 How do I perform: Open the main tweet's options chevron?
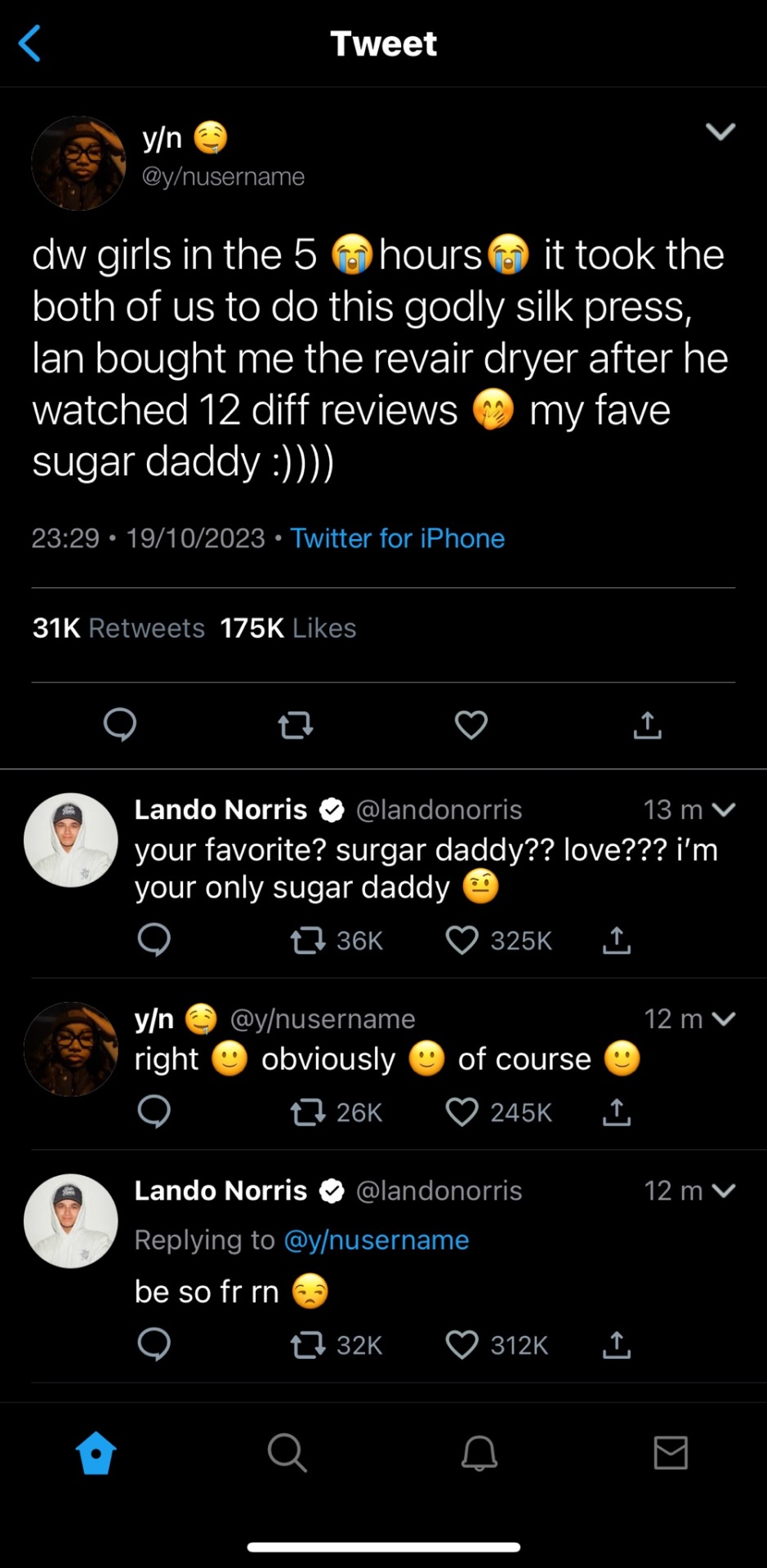(x=720, y=131)
